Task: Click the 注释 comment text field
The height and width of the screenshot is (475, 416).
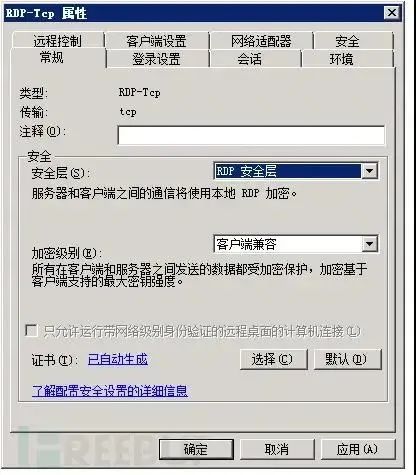Action: pyautogui.click(x=251, y=135)
